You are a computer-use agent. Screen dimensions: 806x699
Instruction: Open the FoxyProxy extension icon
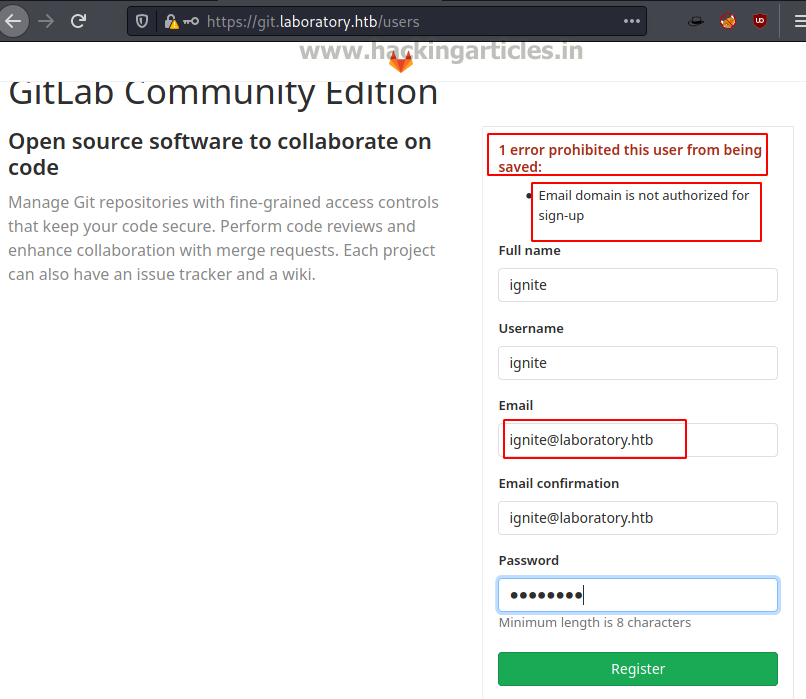coord(728,22)
